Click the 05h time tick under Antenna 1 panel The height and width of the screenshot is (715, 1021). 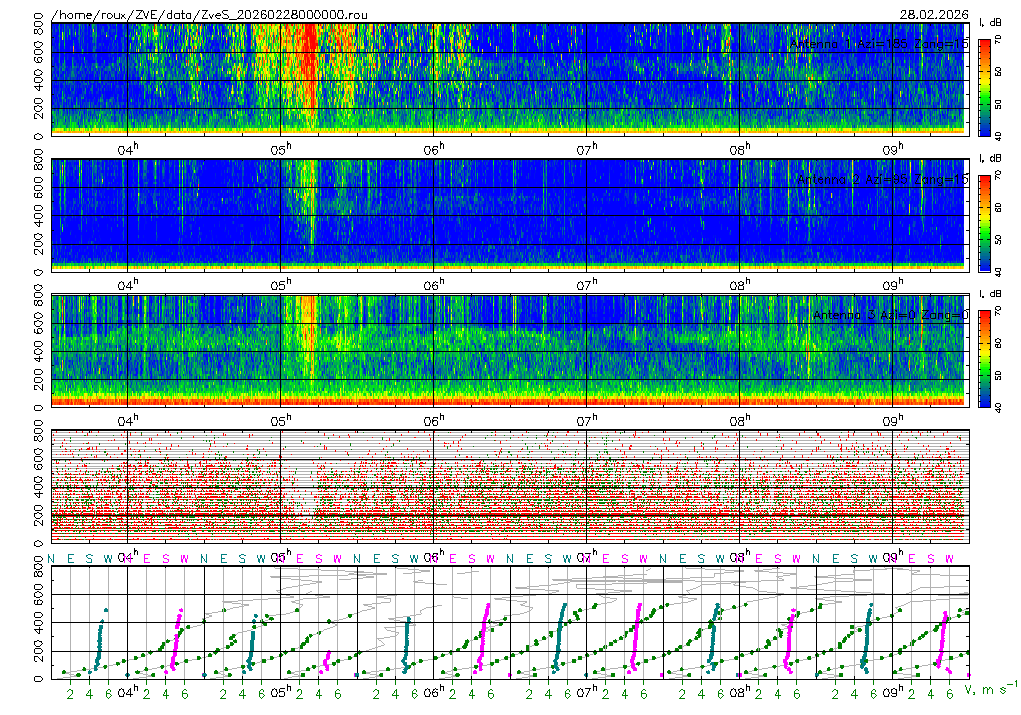[x=281, y=148]
